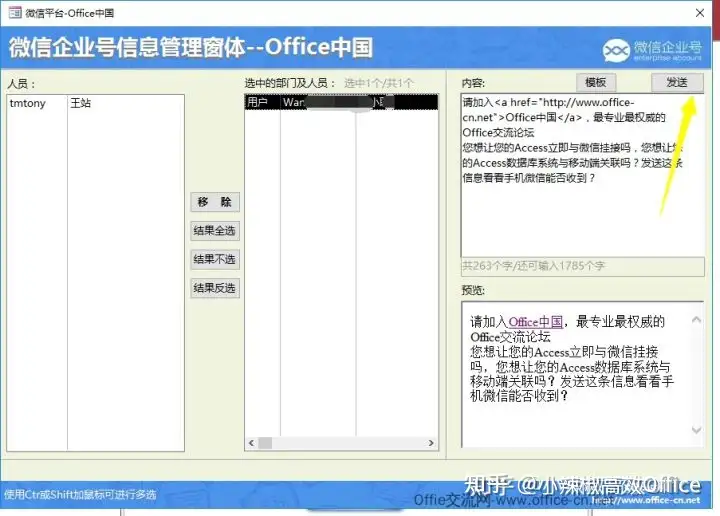The height and width of the screenshot is (516, 720).
Task: Click the window title bar app icon
Action: 15,13
